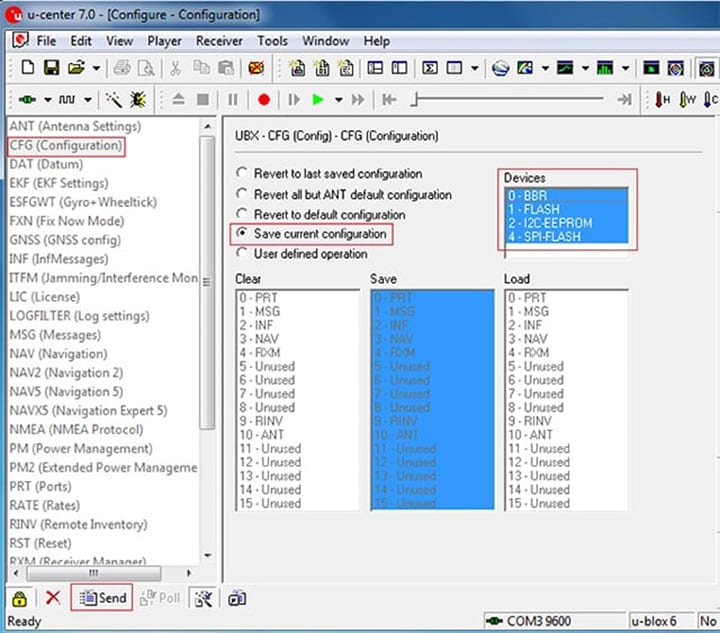Click the Cut scissors icon
The image size is (720, 633).
click(x=175, y=68)
